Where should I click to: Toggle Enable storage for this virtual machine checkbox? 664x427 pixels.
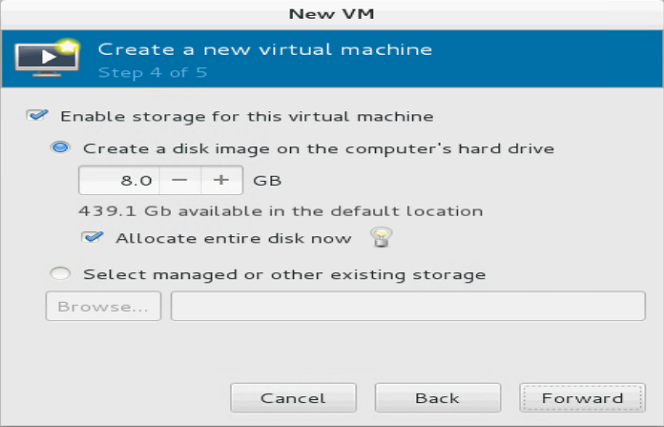tap(37, 116)
